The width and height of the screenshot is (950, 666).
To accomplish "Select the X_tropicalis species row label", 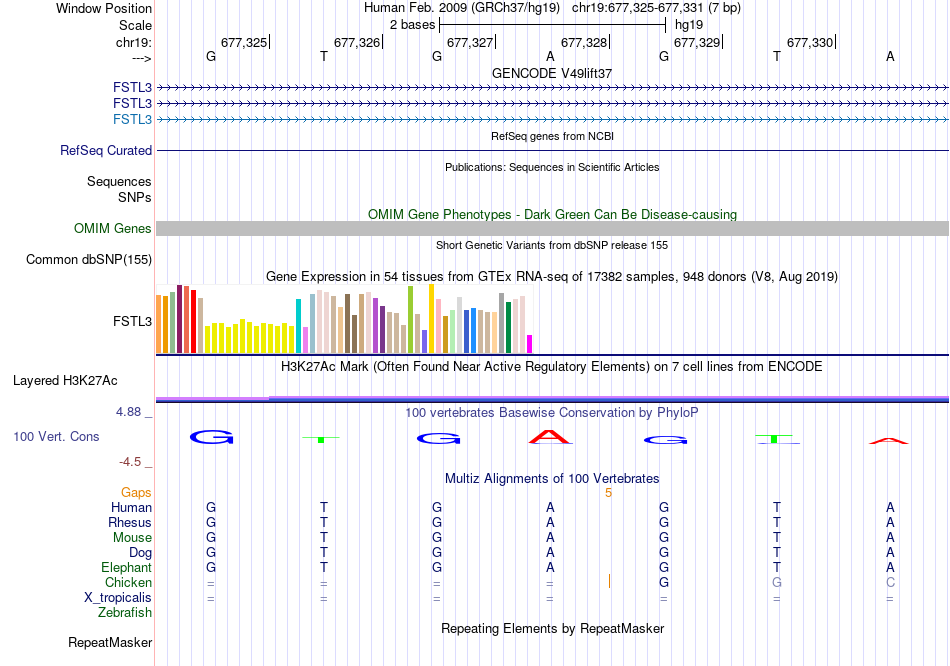I will click(x=118, y=598).
